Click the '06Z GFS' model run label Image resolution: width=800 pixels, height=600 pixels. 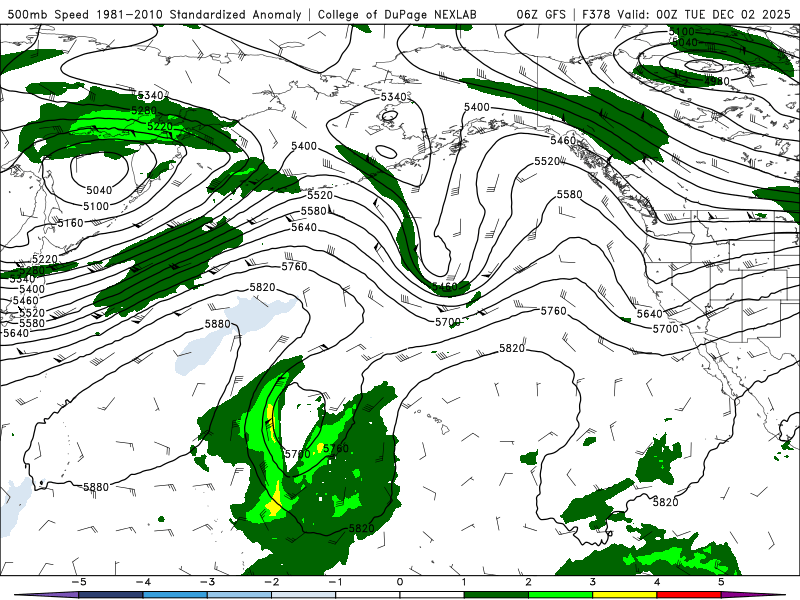click(541, 14)
